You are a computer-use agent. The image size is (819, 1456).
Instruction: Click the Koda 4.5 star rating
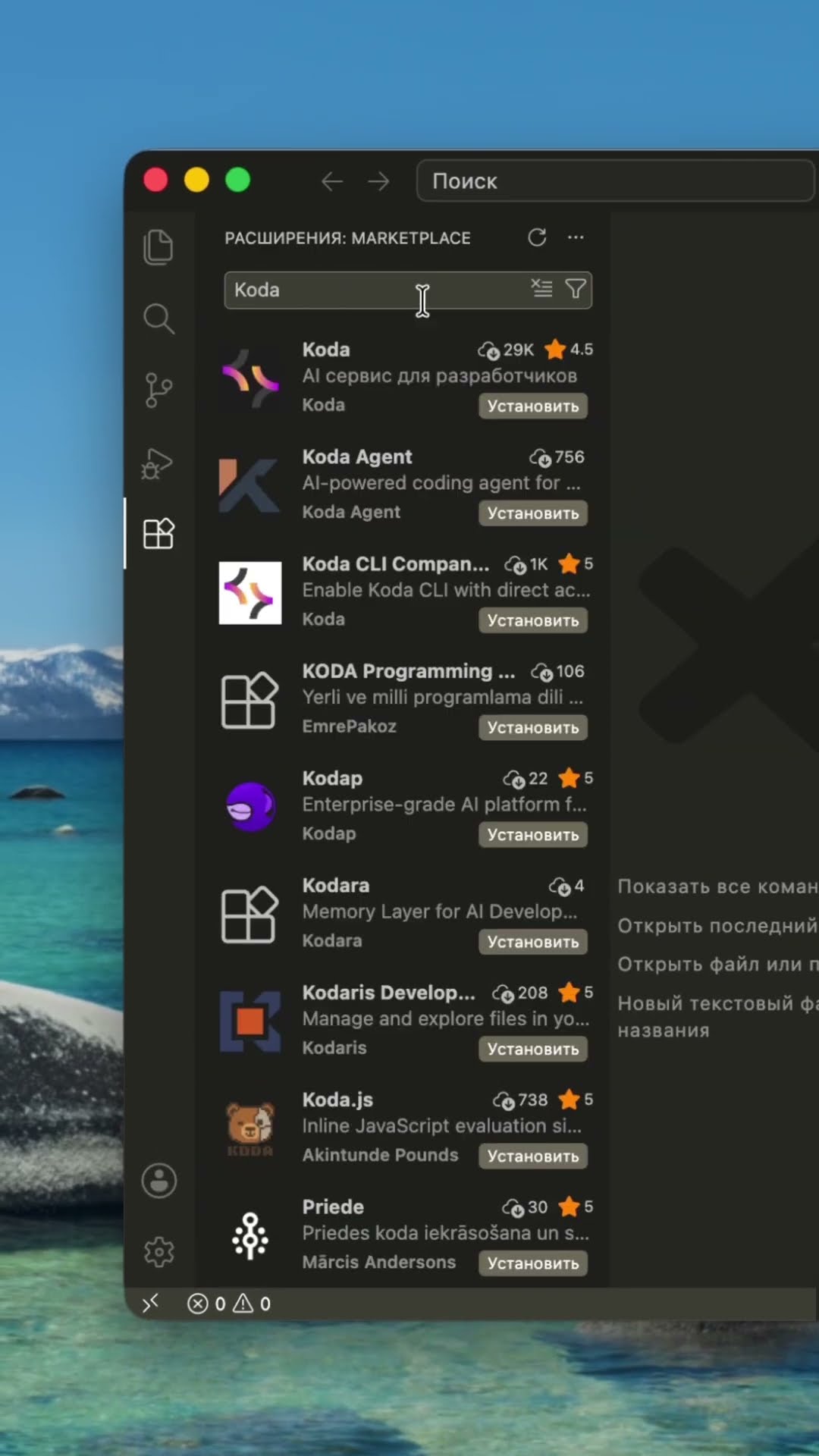coord(569,350)
